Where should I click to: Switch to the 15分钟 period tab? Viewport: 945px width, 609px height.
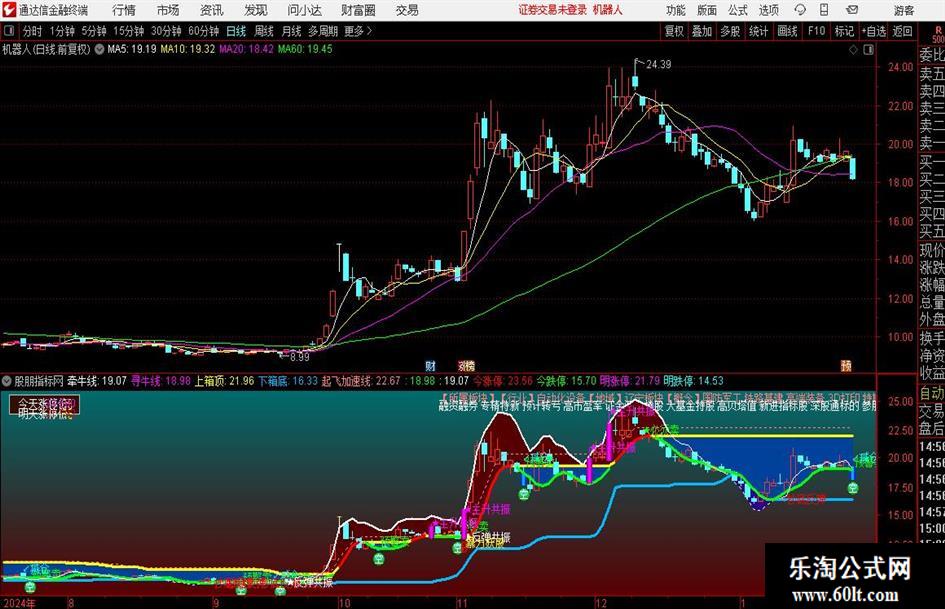click(129, 31)
